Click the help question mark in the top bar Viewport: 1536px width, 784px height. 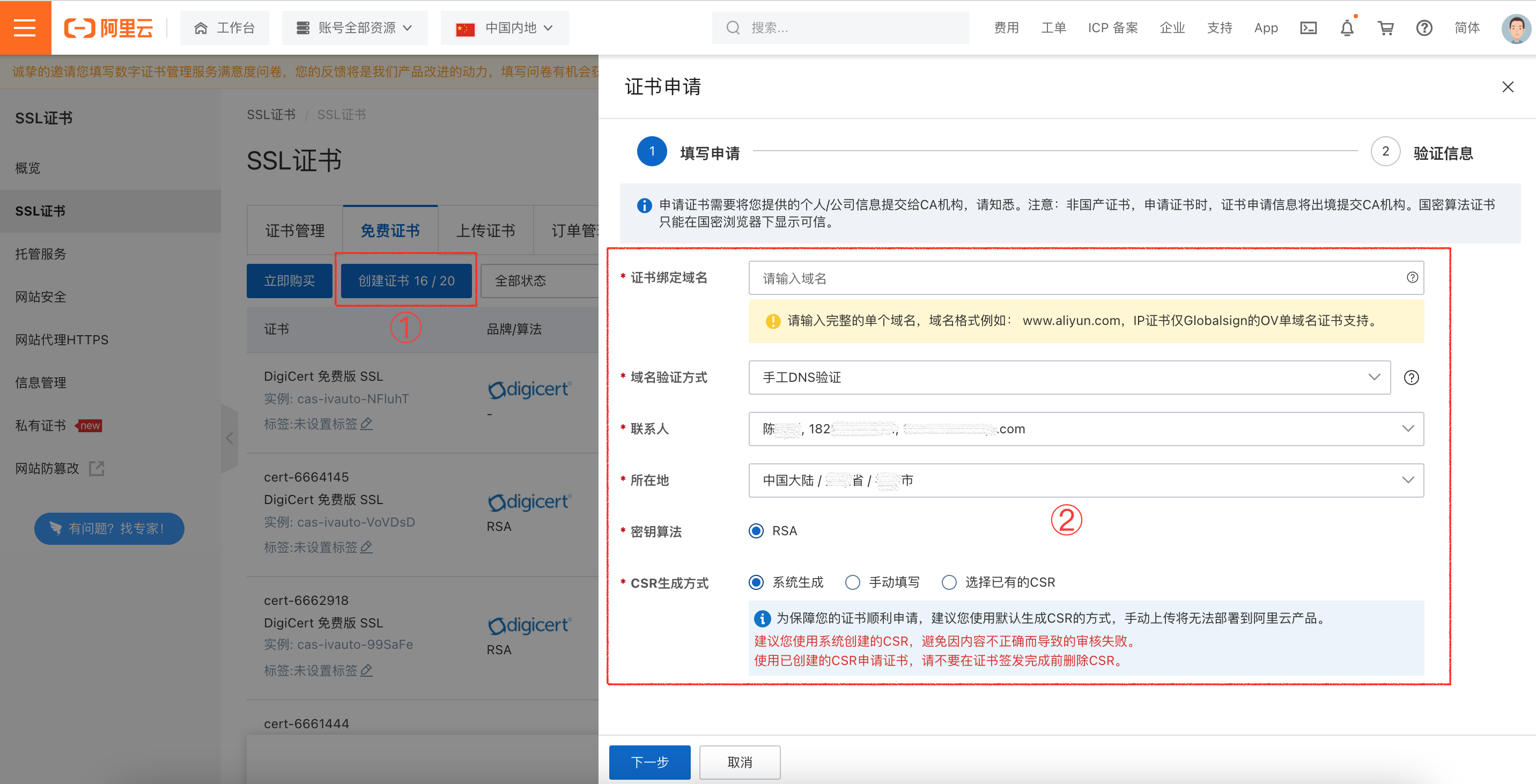pos(1424,28)
